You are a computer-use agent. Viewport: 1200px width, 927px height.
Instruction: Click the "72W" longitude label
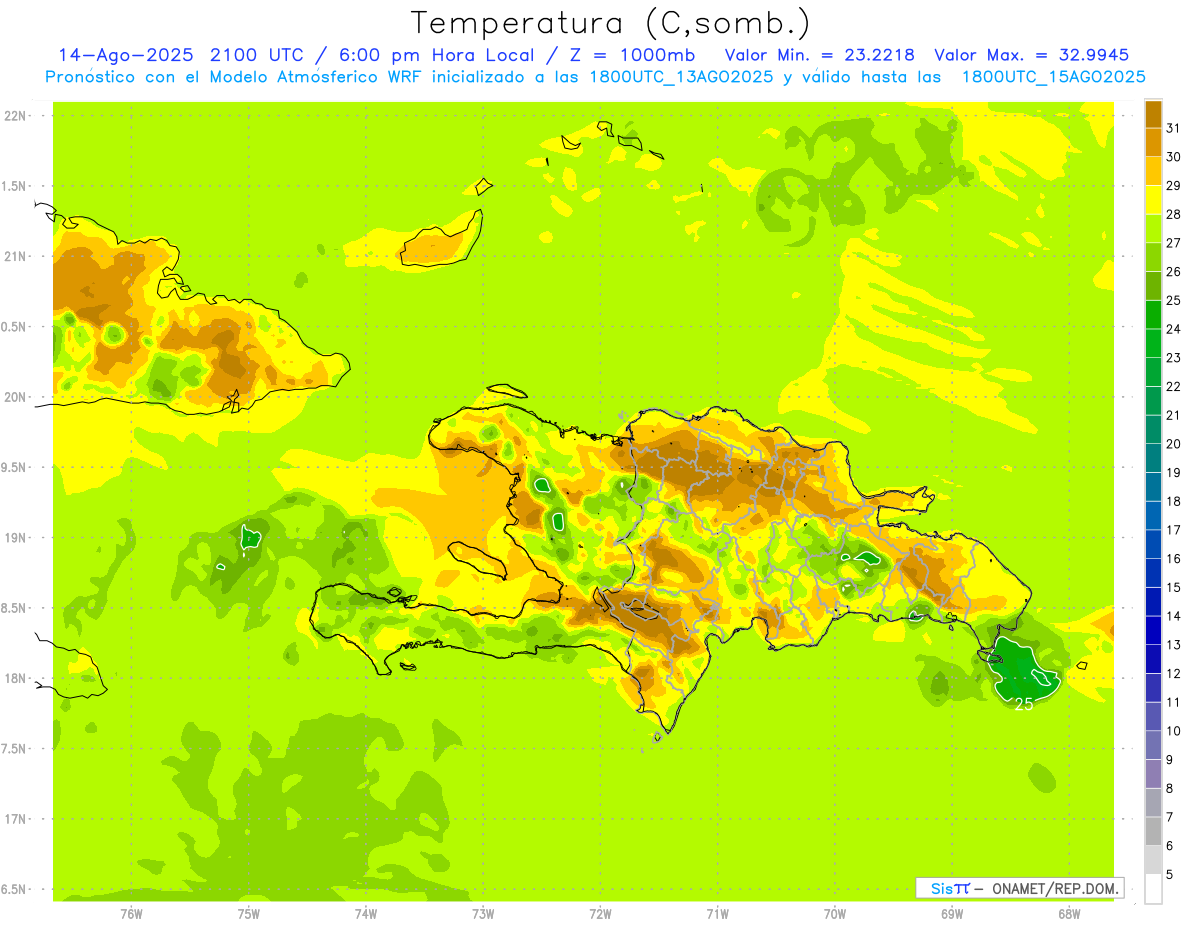(600, 914)
